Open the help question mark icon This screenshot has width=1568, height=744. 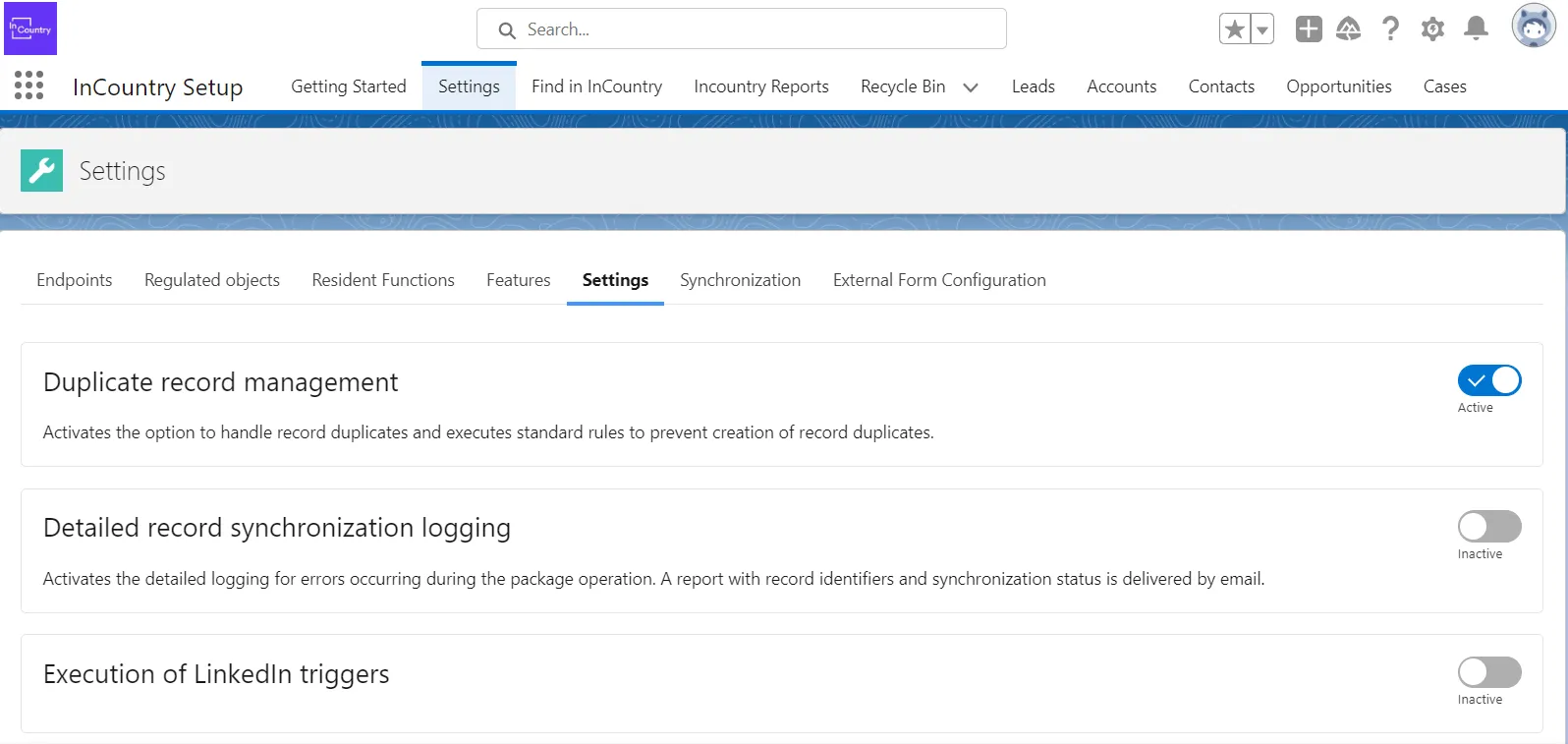(x=1390, y=29)
